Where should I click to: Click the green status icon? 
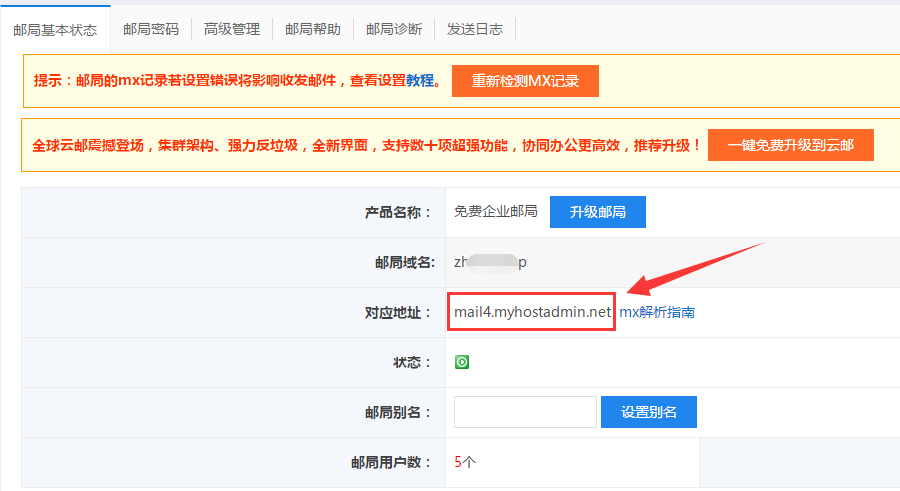pyautogui.click(x=462, y=362)
